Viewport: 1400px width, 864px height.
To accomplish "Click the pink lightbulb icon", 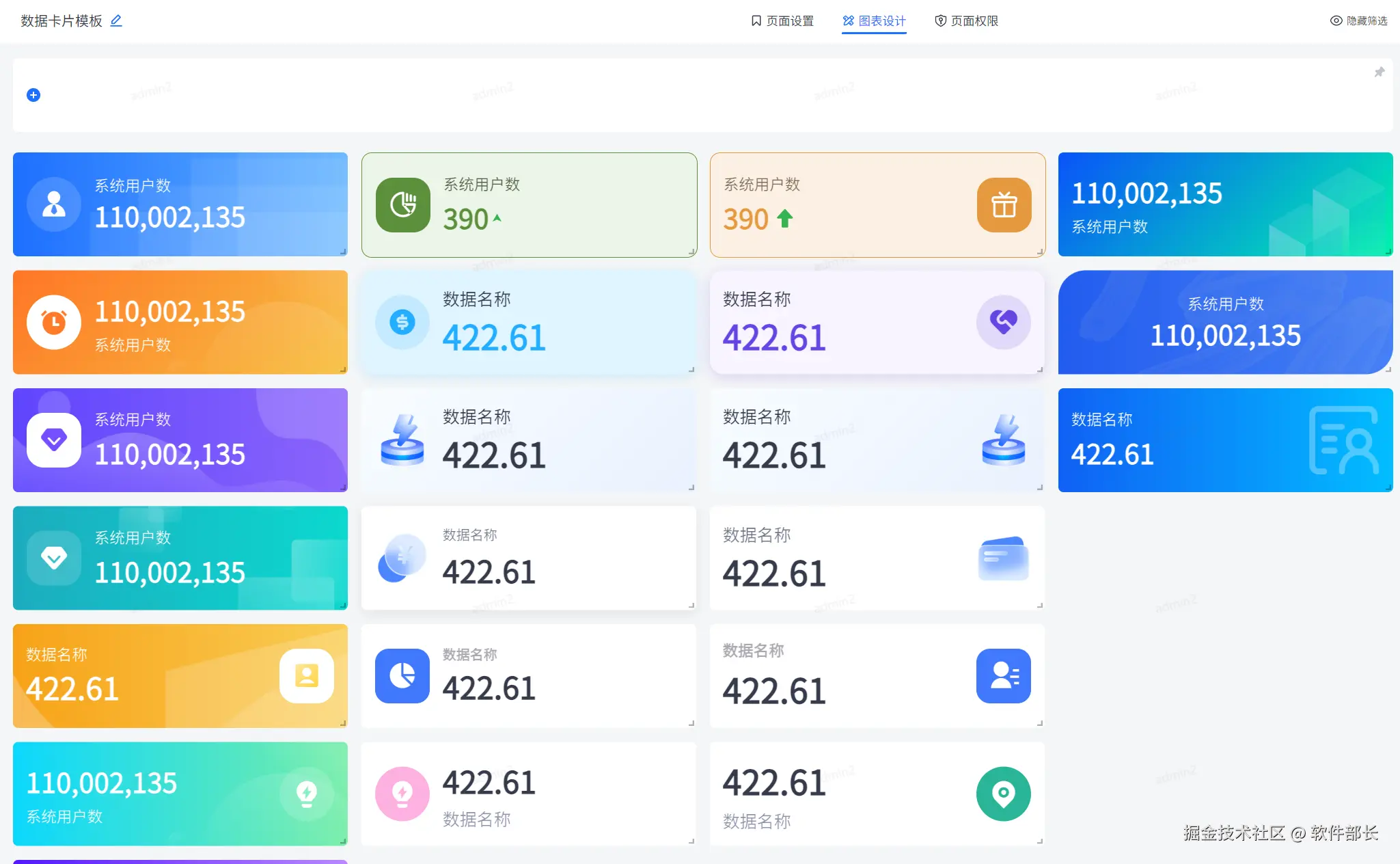I will click(402, 794).
